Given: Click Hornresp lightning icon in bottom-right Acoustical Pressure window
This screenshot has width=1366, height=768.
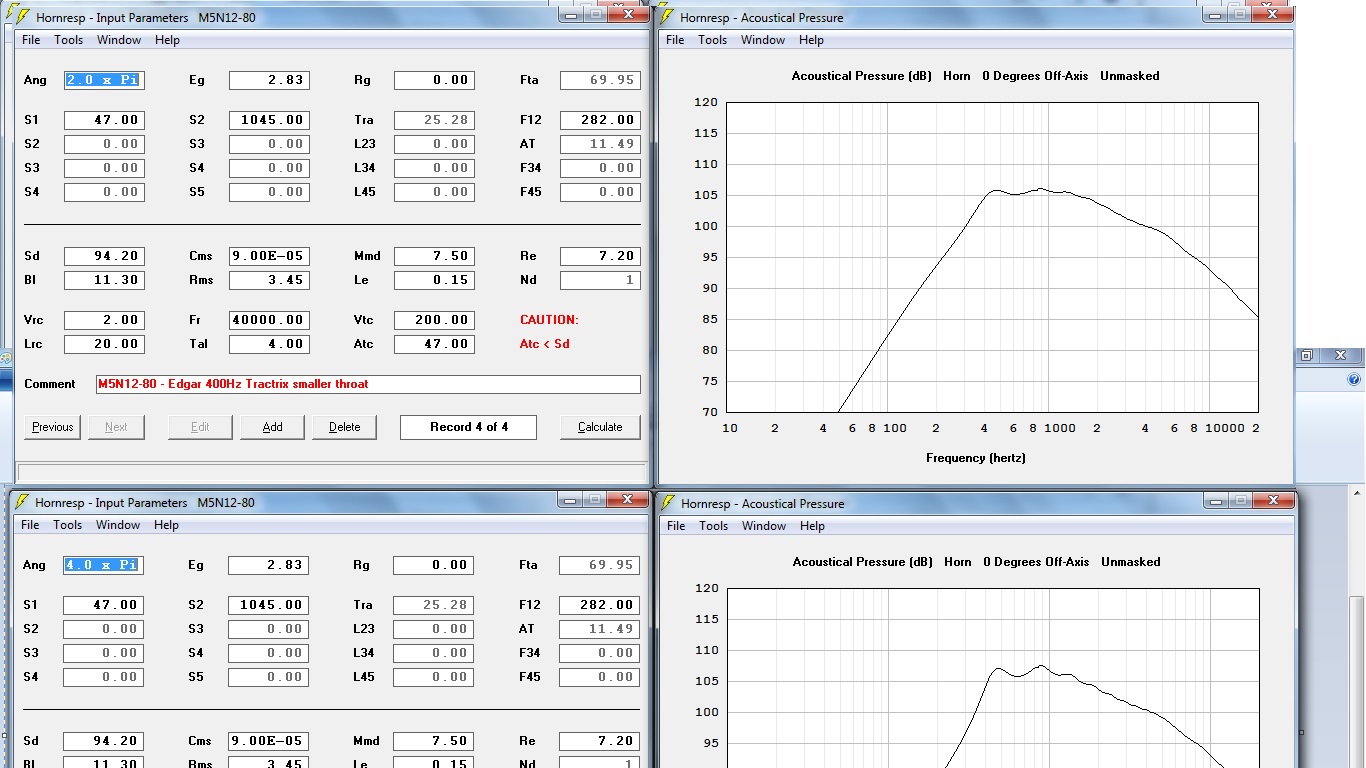Looking at the screenshot, I should [x=667, y=503].
